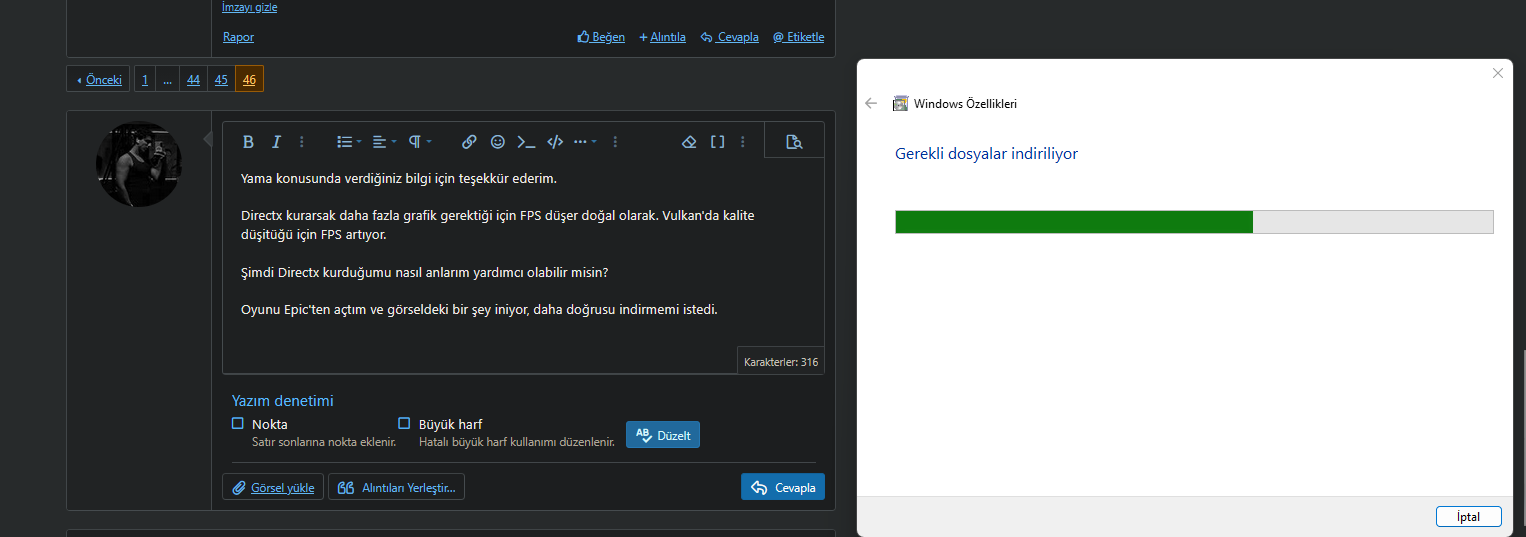This screenshot has width=1526, height=537.
Task: Open more text formatting options beside italic
Action: tap(302, 142)
